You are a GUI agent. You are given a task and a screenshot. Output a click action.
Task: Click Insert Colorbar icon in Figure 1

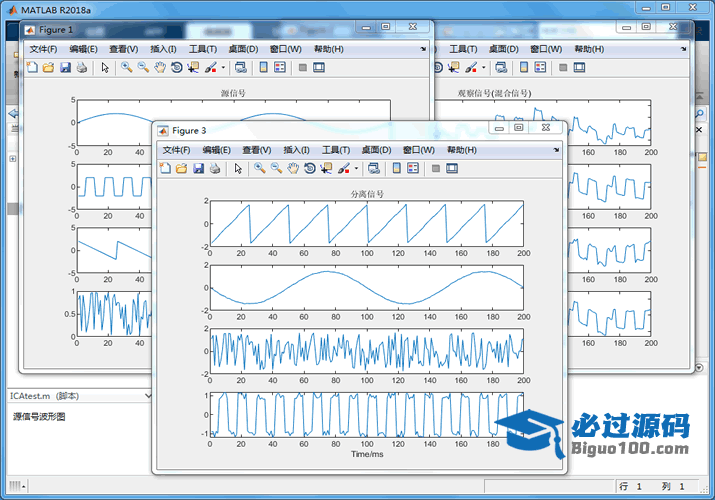(x=264, y=67)
